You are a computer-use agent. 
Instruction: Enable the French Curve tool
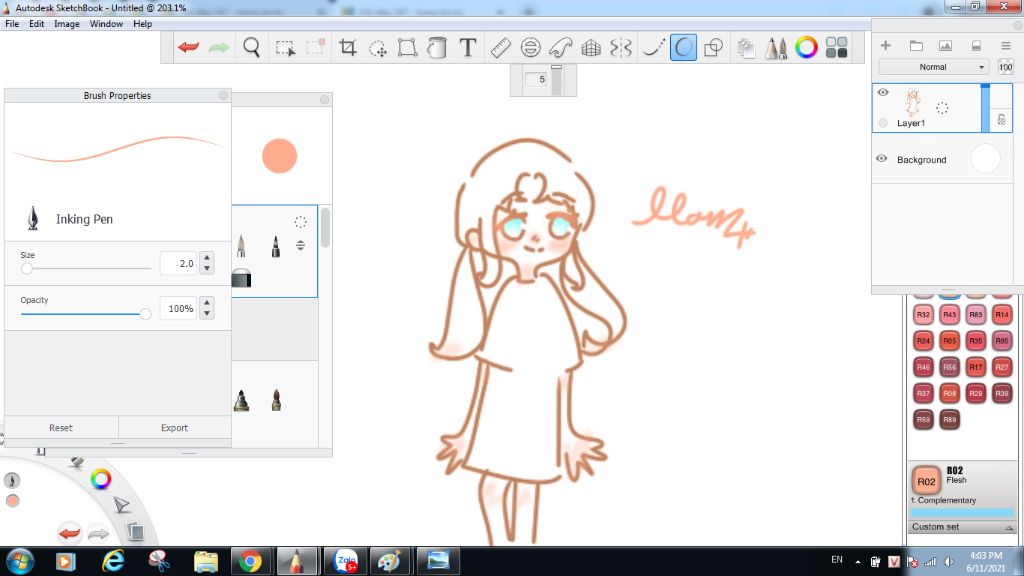pyautogui.click(x=560, y=47)
